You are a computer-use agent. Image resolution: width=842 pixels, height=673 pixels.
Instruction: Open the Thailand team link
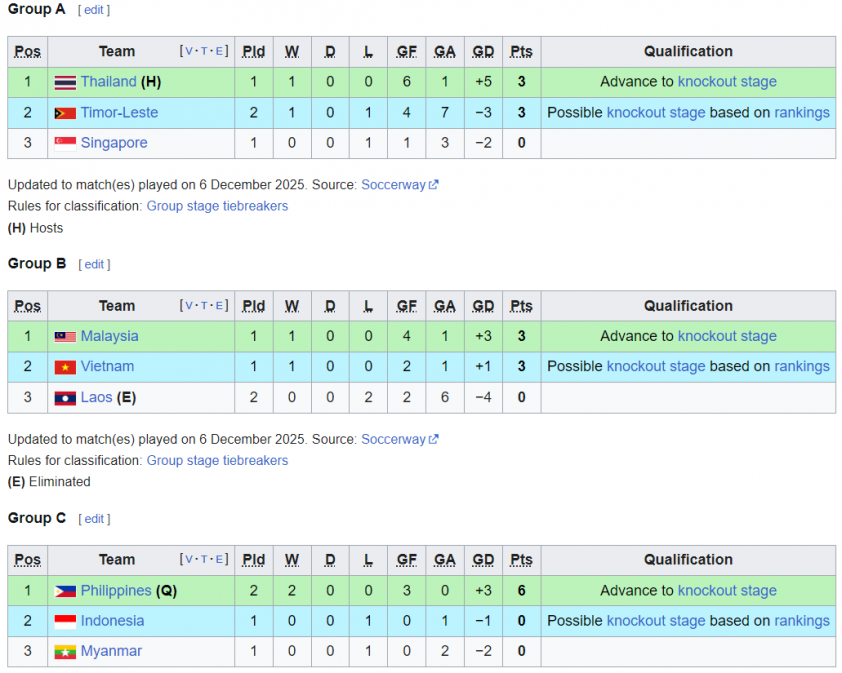point(109,82)
